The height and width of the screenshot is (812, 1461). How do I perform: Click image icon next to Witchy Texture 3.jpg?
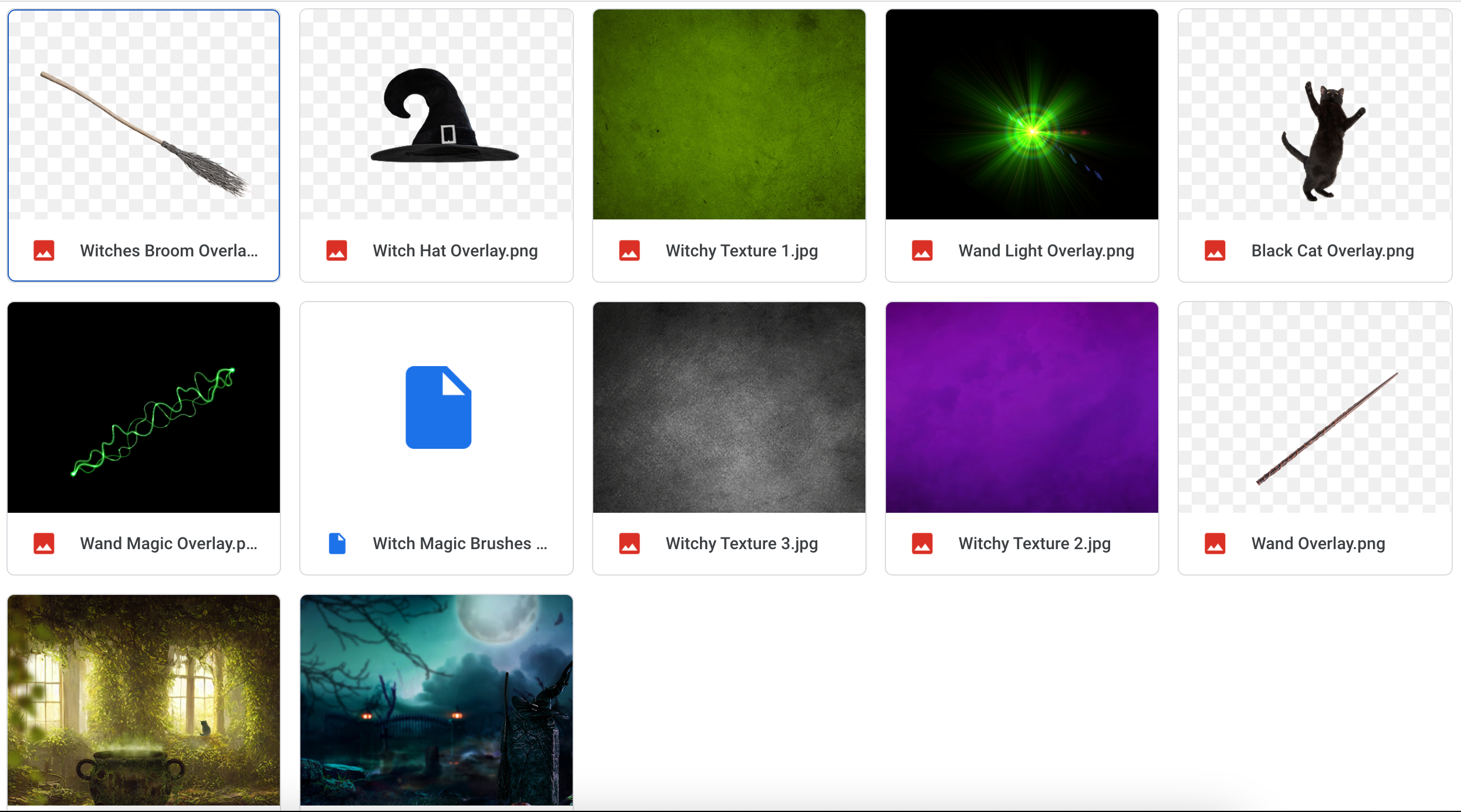click(x=630, y=543)
